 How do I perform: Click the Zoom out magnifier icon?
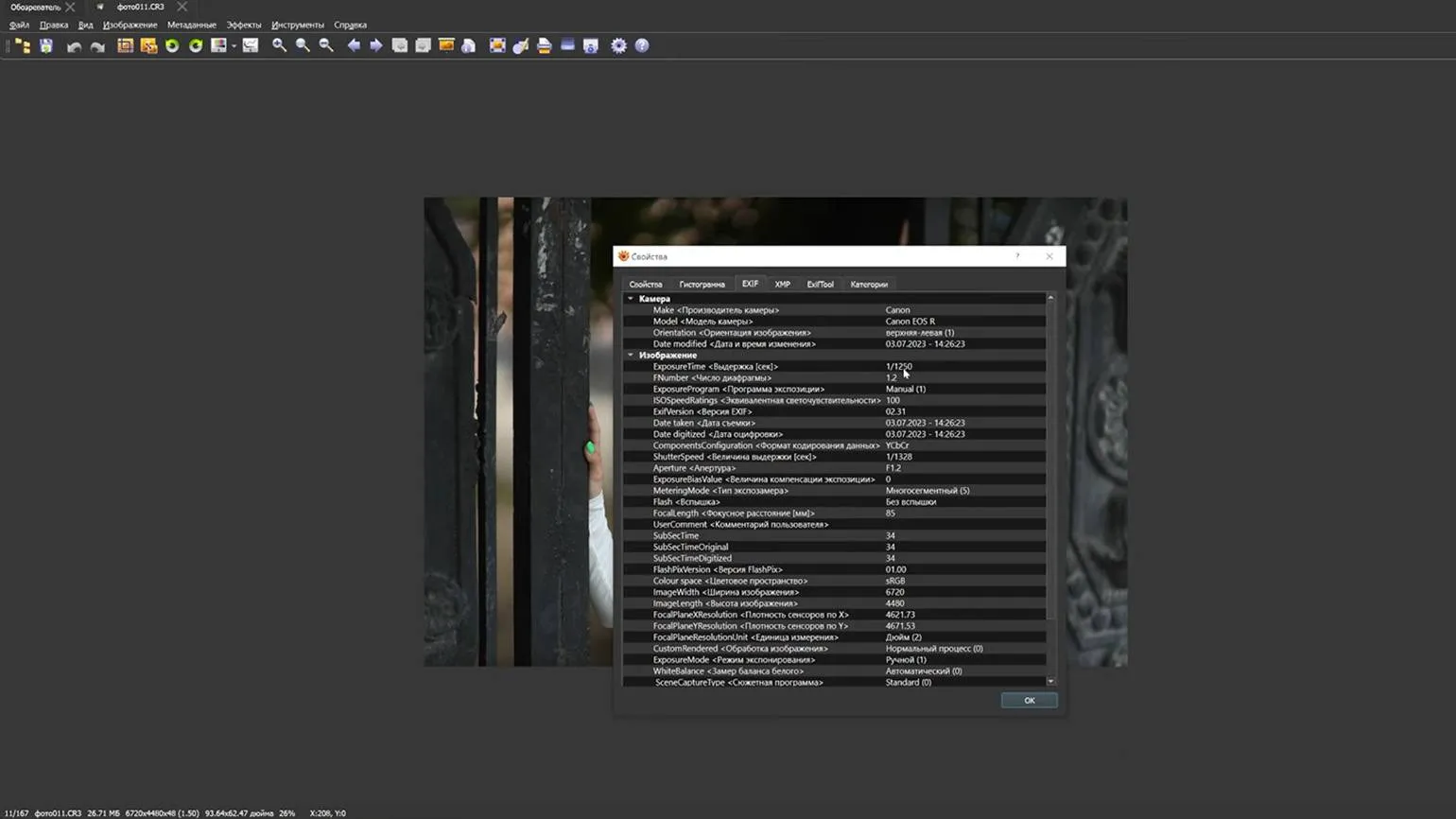(326, 45)
